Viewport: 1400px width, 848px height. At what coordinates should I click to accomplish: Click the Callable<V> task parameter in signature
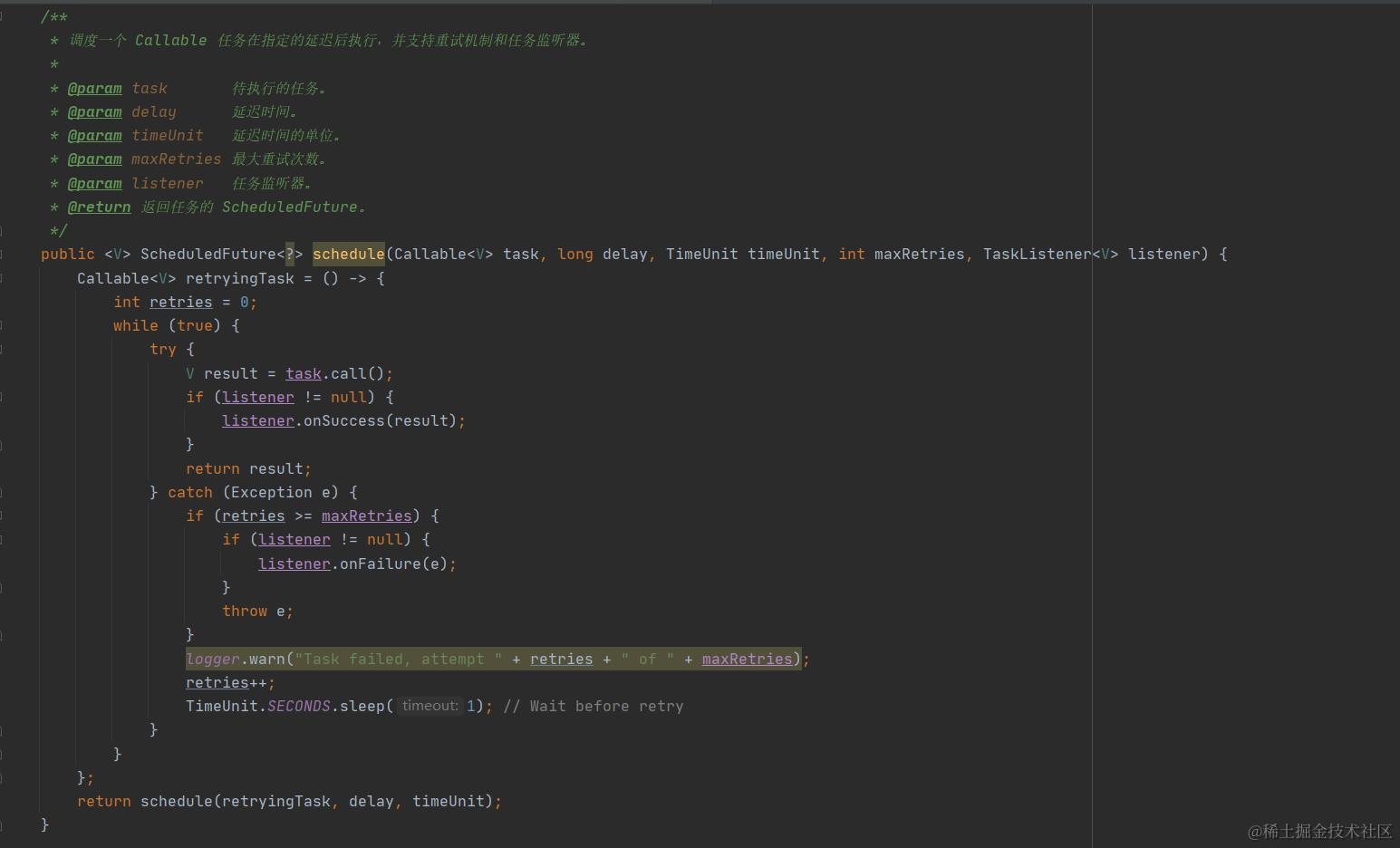pos(467,255)
